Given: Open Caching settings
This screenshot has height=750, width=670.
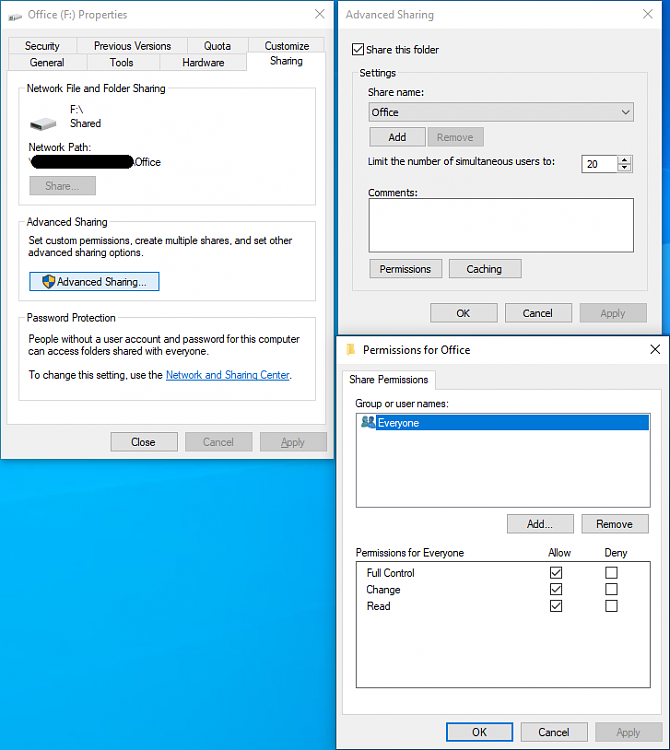Looking at the screenshot, I should (x=485, y=269).
